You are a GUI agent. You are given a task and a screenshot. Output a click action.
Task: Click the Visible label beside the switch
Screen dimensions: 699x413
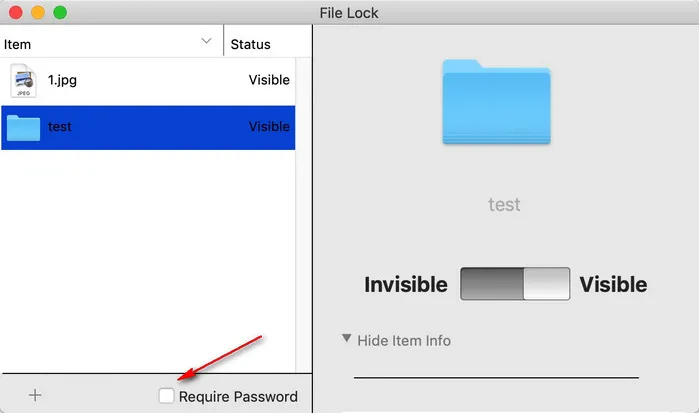613,285
